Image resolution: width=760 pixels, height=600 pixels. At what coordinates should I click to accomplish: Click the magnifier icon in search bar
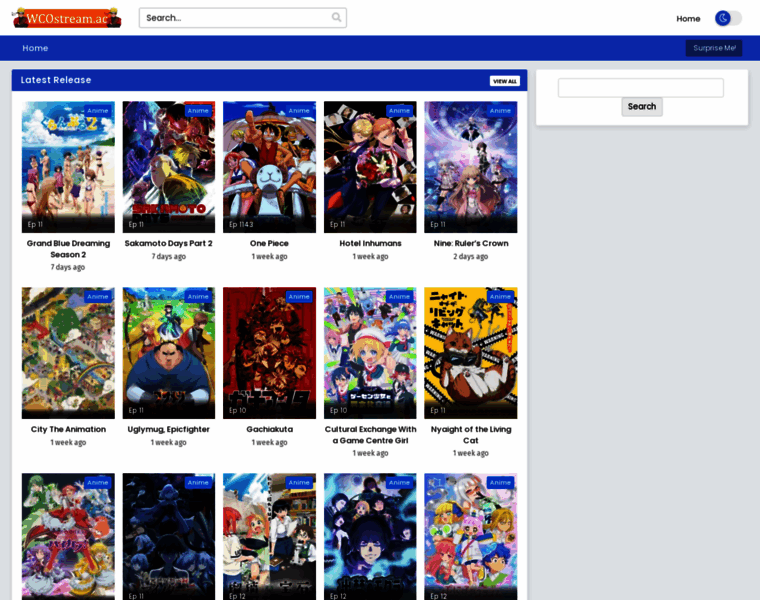336,18
